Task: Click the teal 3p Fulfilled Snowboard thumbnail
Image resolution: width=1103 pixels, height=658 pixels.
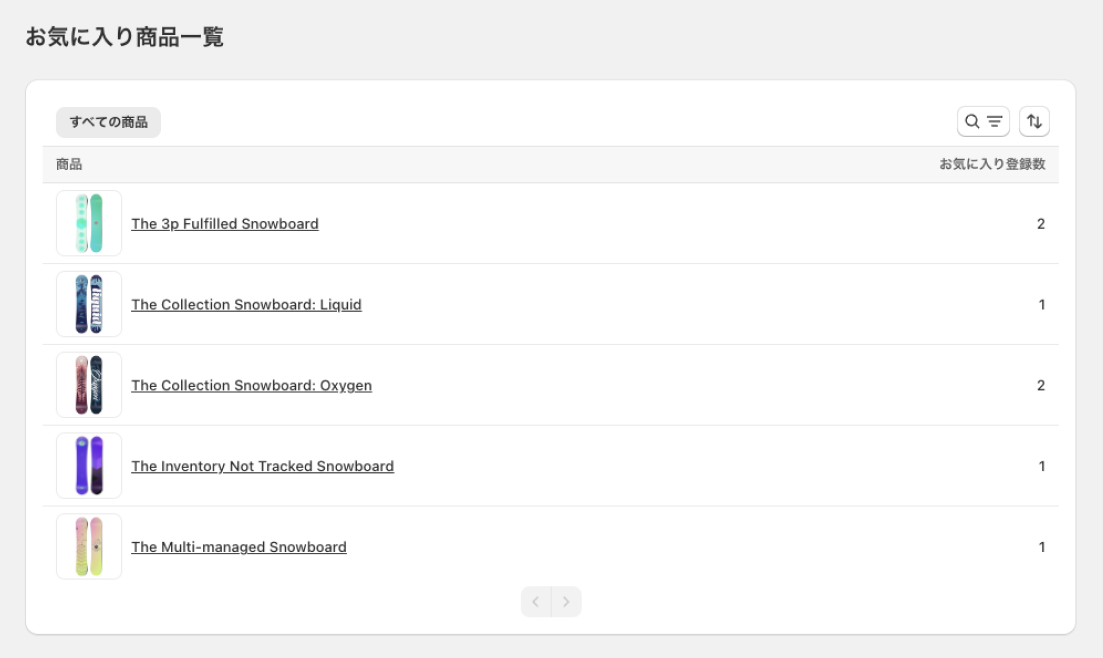Action: point(89,223)
